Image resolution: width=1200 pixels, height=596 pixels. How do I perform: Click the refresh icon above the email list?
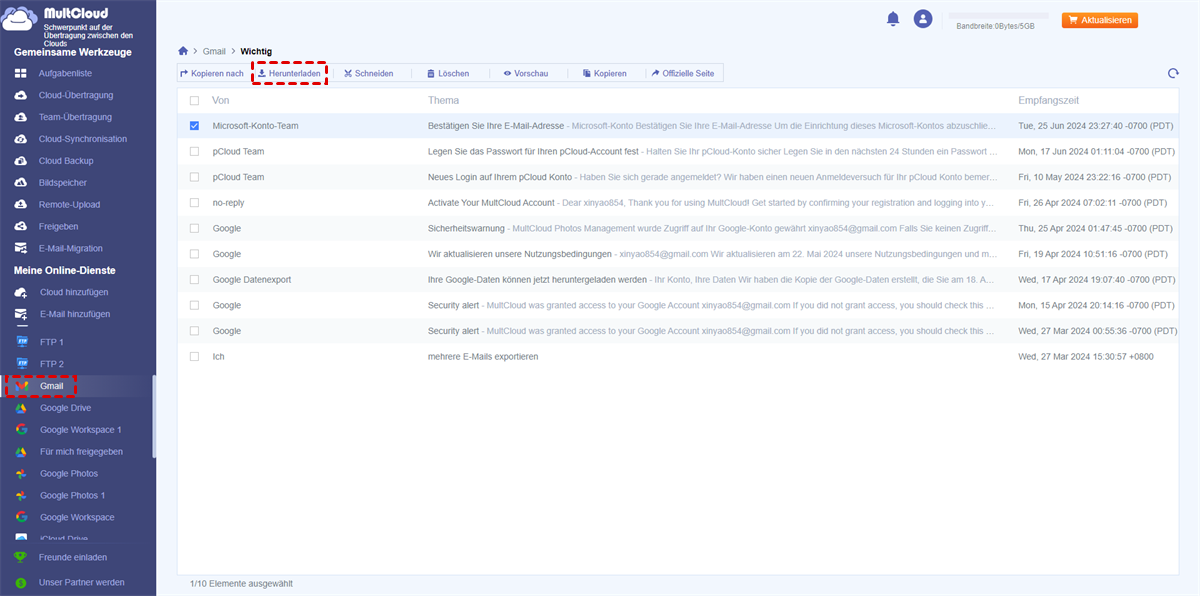(1173, 73)
